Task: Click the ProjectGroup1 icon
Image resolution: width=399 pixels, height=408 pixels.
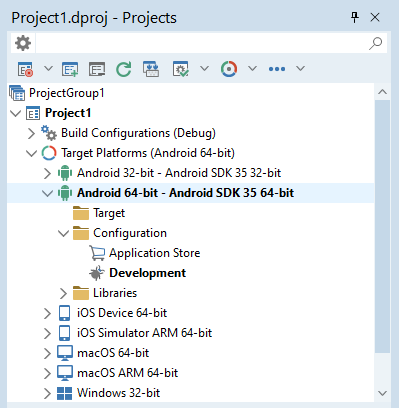Action: (17, 93)
